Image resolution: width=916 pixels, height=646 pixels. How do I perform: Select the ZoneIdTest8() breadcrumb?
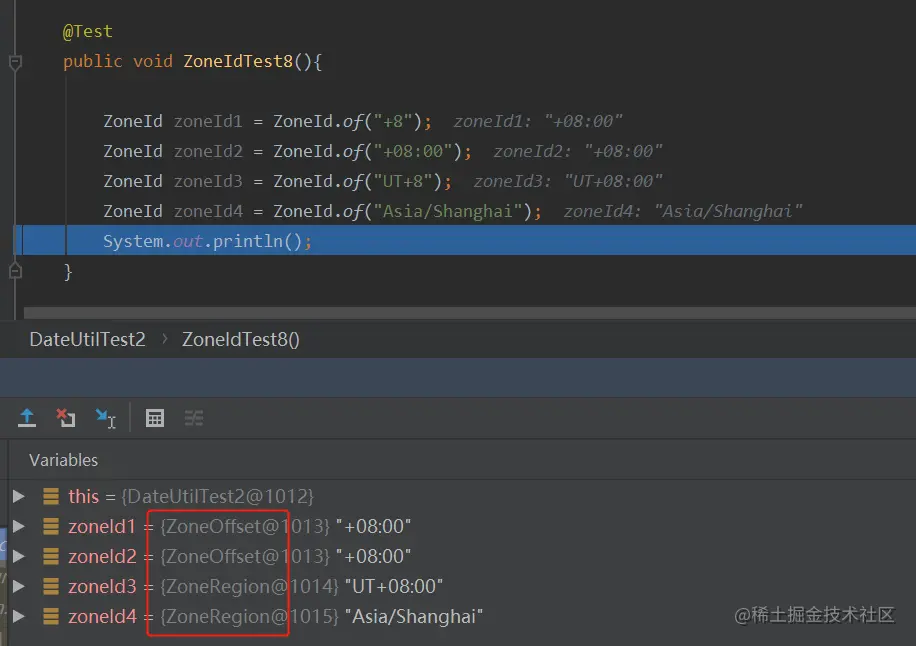[241, 339]
